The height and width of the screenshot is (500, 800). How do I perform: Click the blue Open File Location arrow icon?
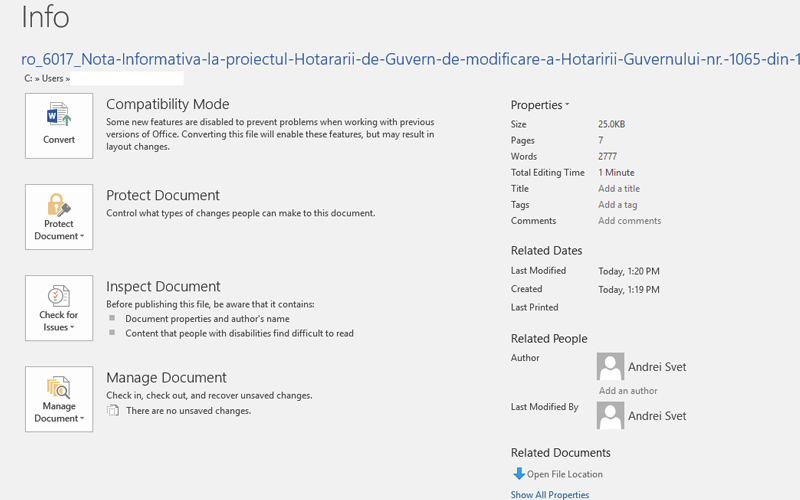point(518,474)
